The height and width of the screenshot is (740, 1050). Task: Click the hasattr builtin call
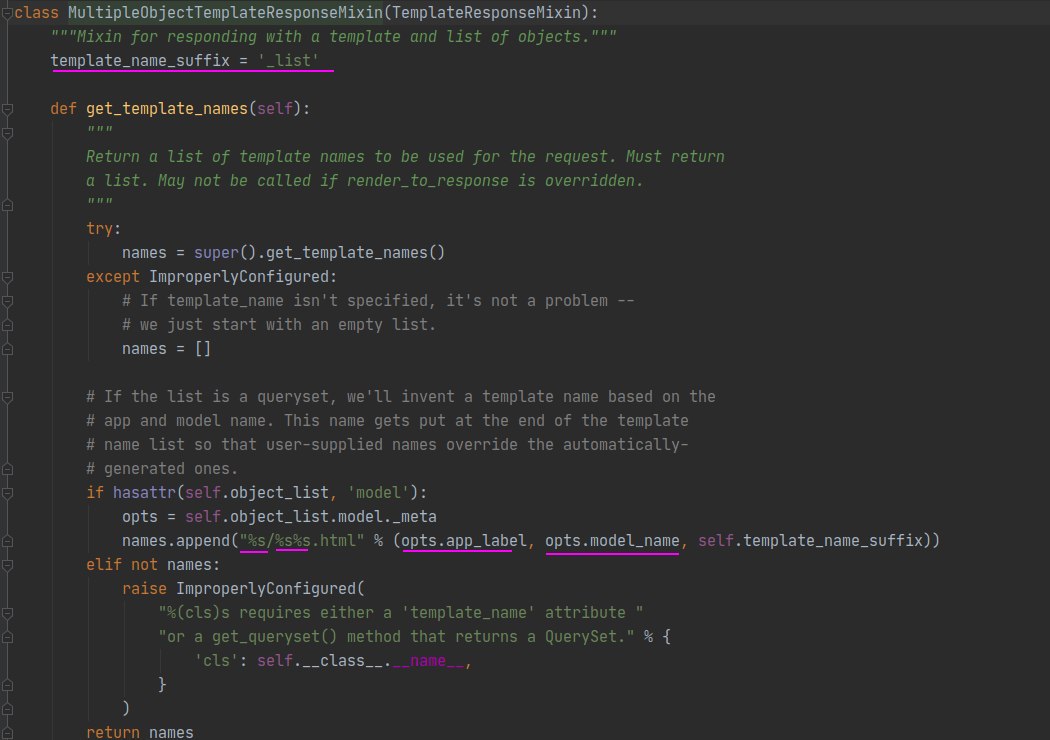click(x=144, y=493)
